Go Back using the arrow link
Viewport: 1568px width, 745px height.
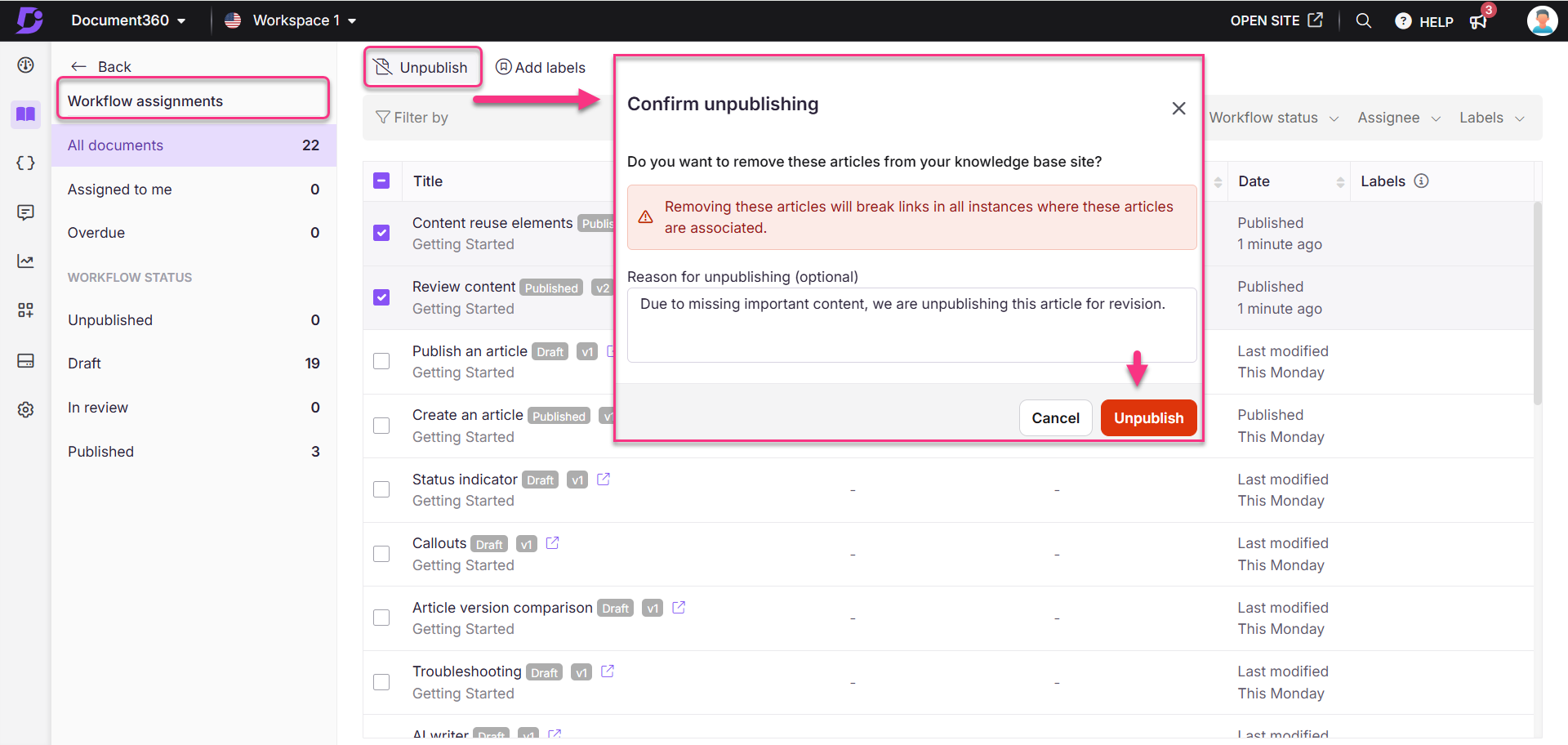click(100, 66)
